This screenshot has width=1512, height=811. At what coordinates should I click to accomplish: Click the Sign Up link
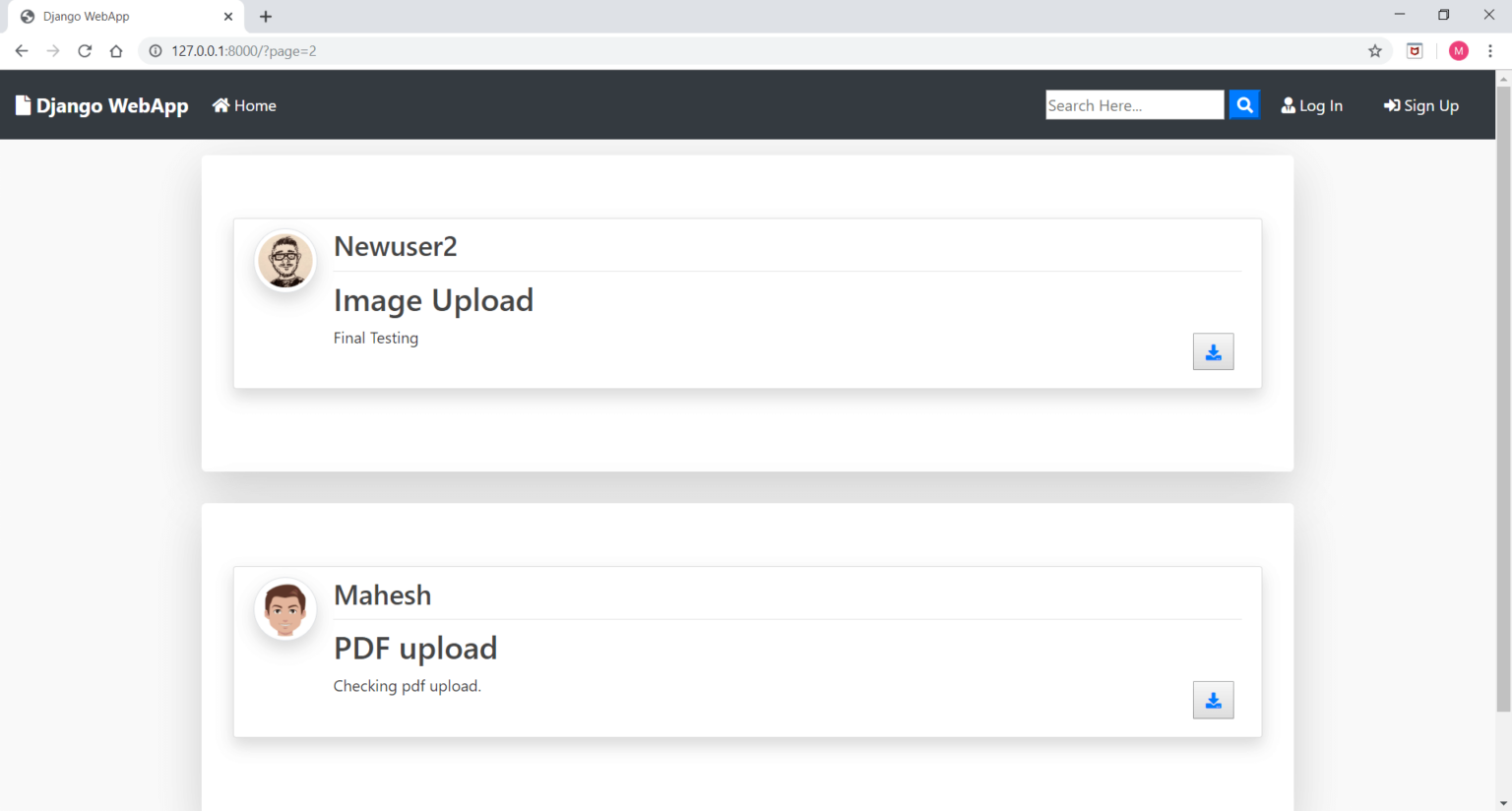point(1429,104)
